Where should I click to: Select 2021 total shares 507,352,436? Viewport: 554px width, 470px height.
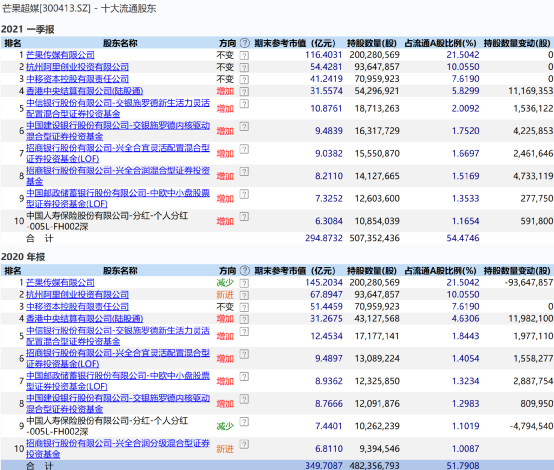click(x=375, y=238)
